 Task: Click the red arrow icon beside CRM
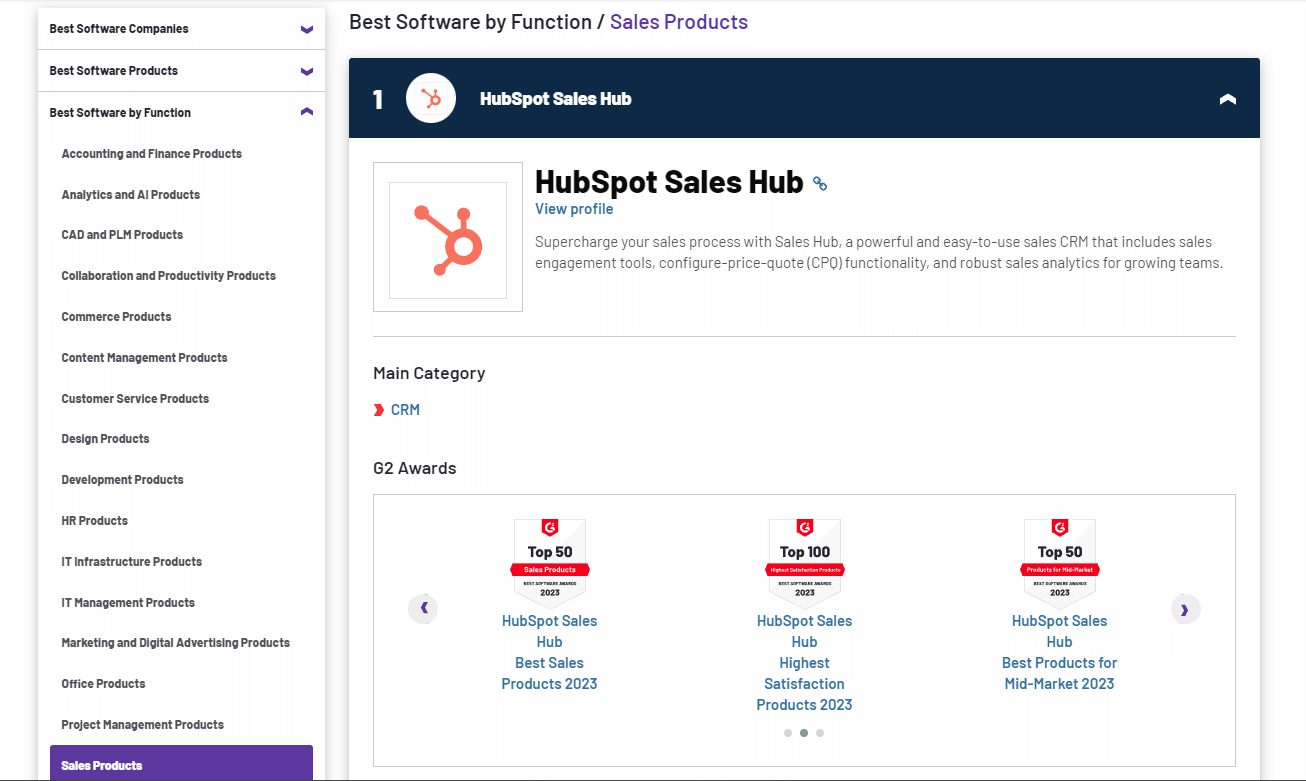click(x=379, y=410)
